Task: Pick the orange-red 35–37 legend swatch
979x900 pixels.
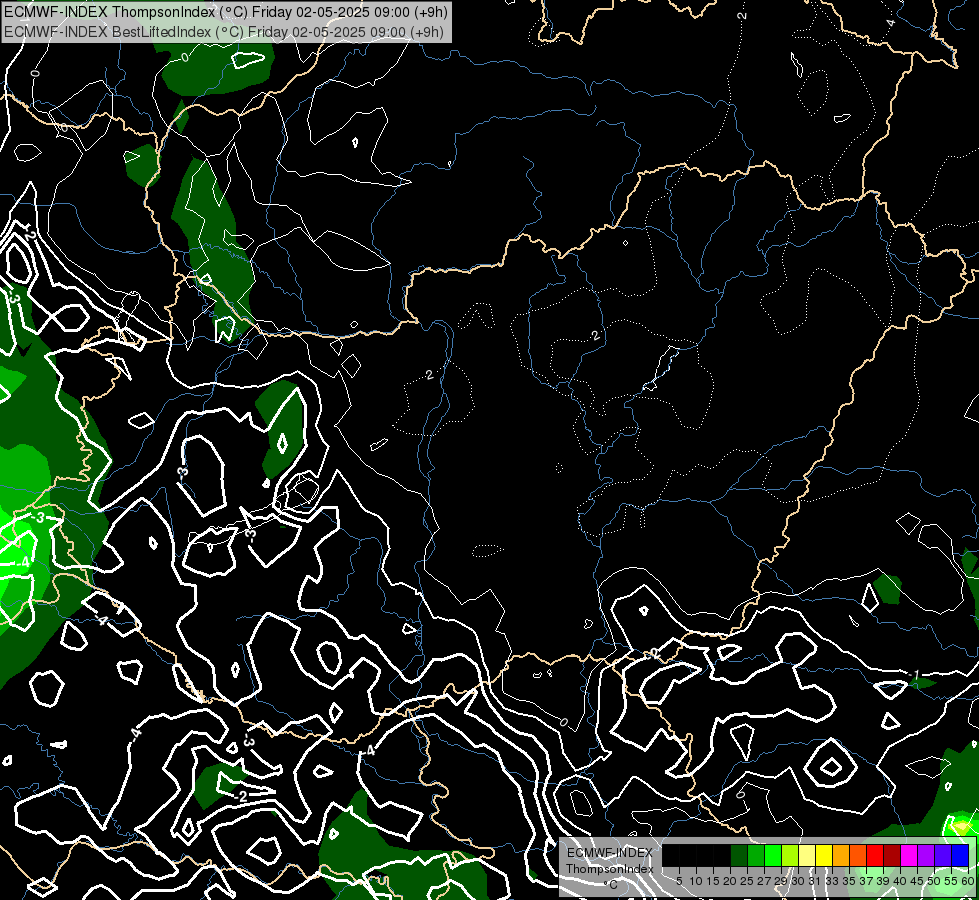Action: coord(858,855)
